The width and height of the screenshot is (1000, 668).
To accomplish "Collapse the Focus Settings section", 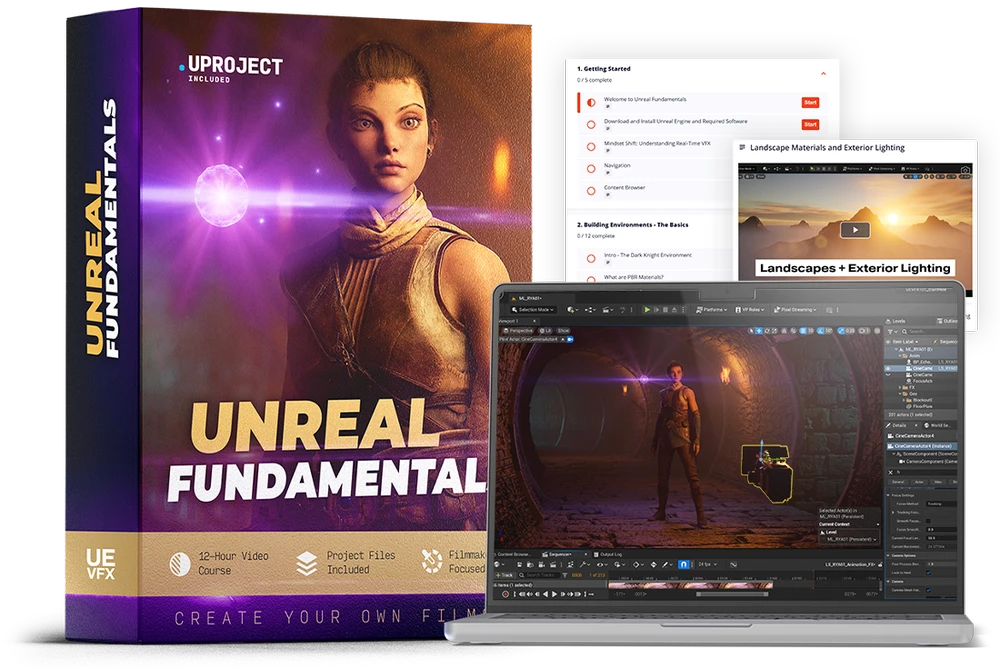I will pyautogui.click(x=888, y=495).
